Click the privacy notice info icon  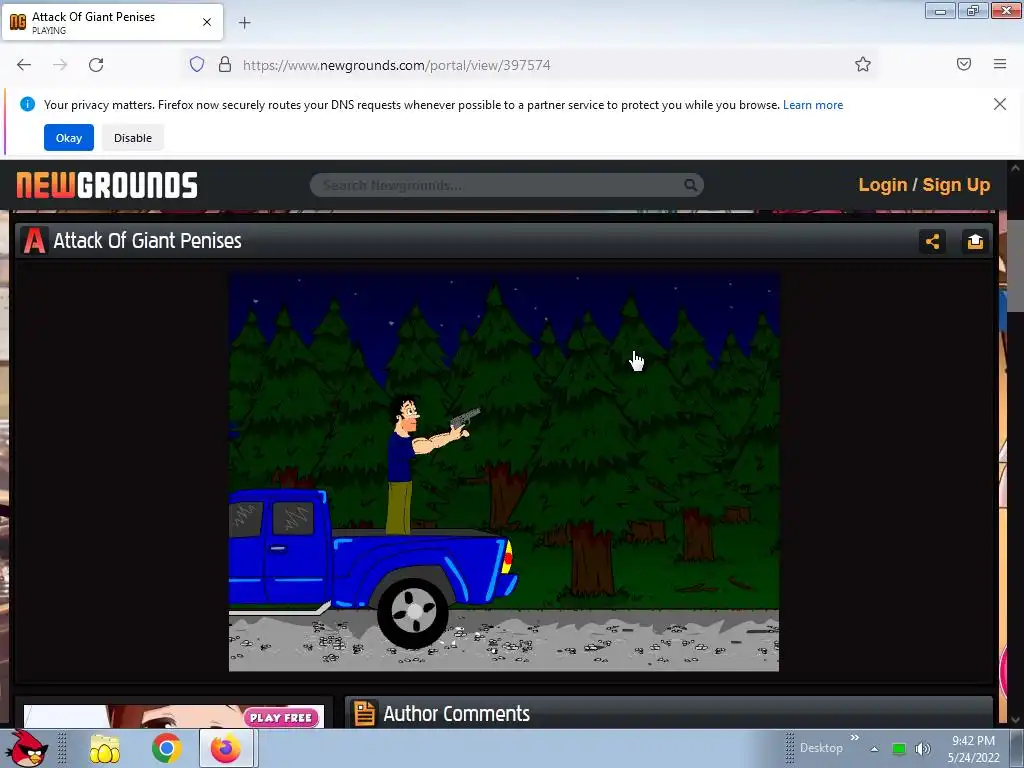[x=27, y=104]
